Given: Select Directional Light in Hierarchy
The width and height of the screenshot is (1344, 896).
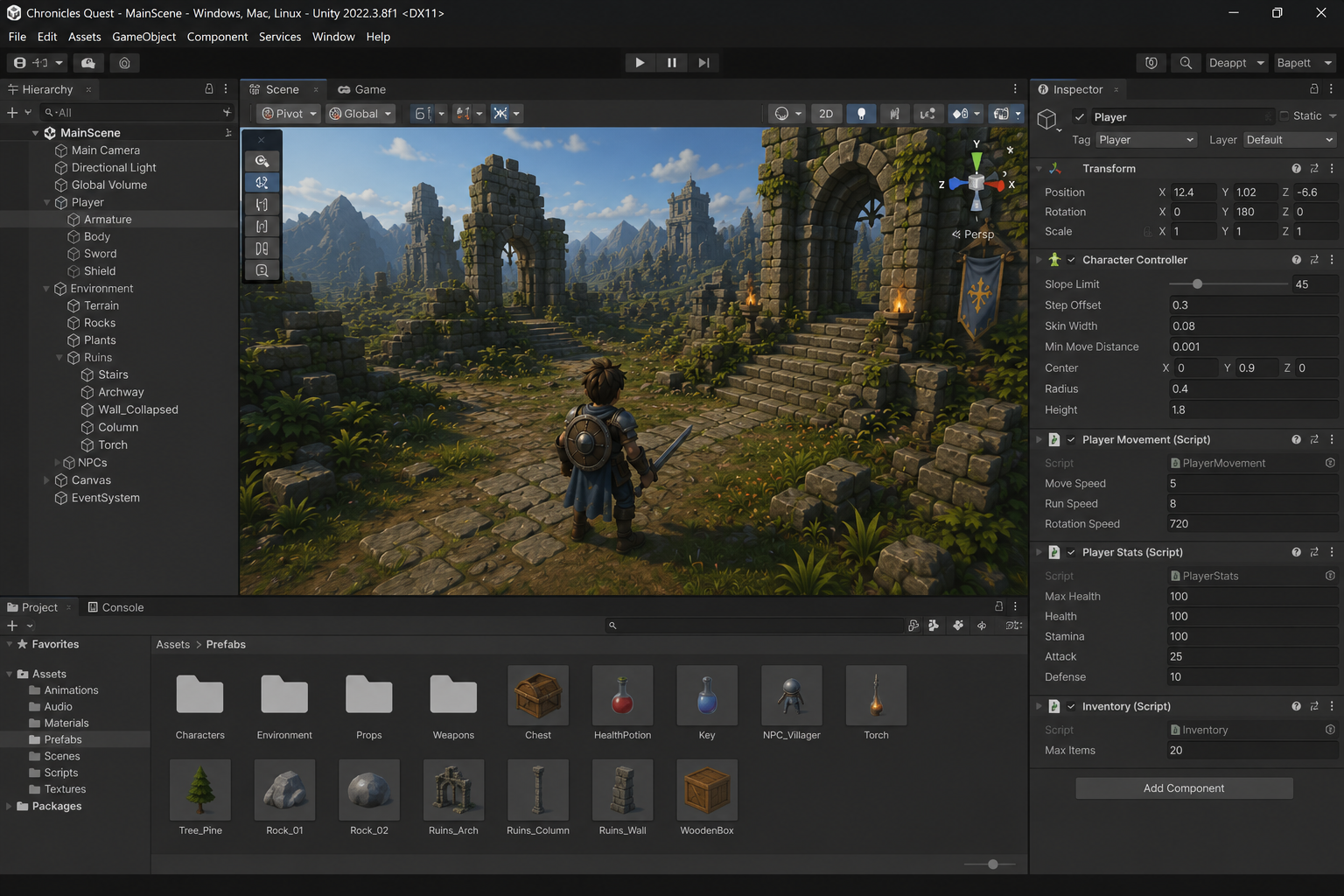Looking at the screenshot, I should click(x=114, y=168).
